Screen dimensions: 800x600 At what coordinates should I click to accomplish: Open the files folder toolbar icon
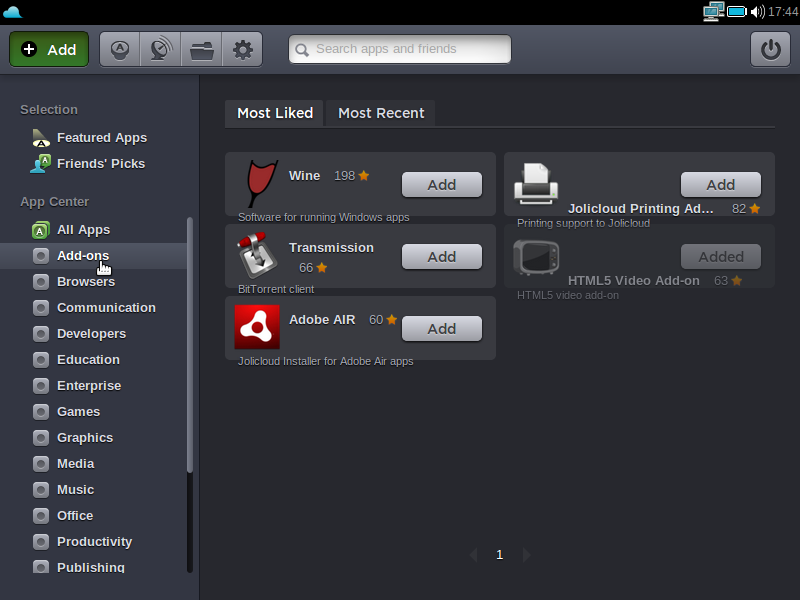pos(202,49)
